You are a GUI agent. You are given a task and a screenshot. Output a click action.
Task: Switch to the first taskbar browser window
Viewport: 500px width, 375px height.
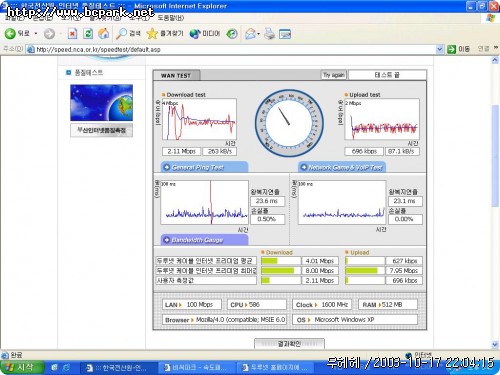118,368
